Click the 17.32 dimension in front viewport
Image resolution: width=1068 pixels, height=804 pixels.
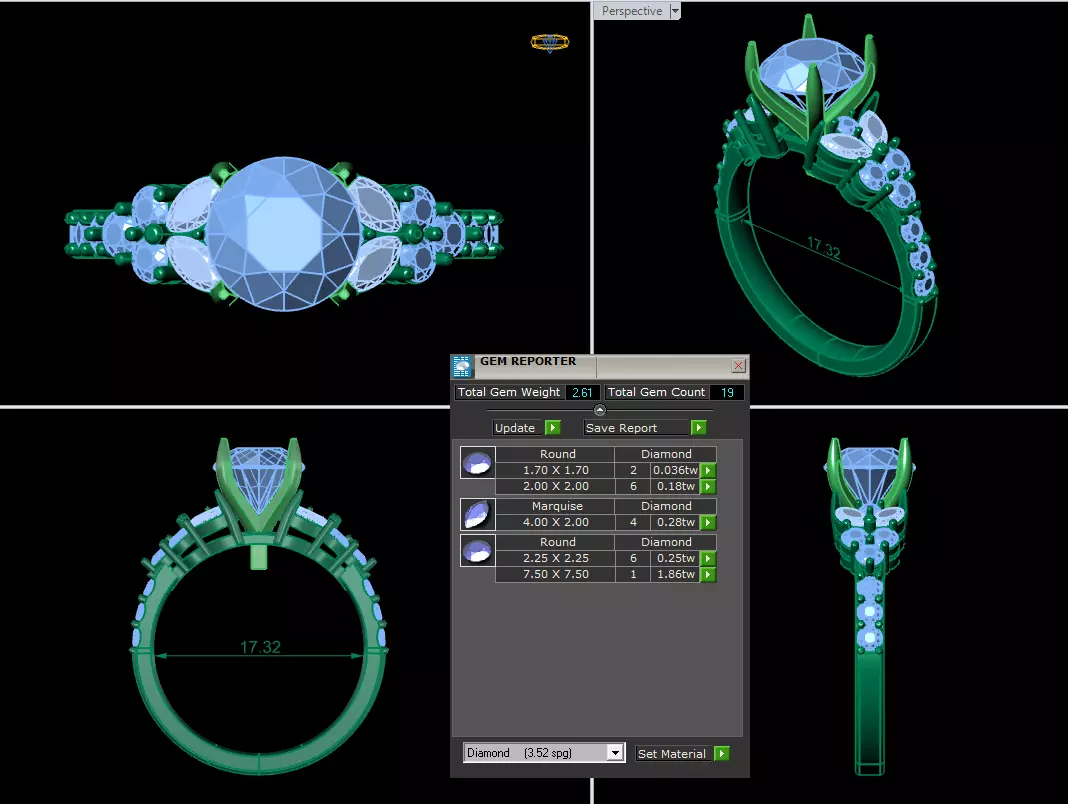[260, 647]
